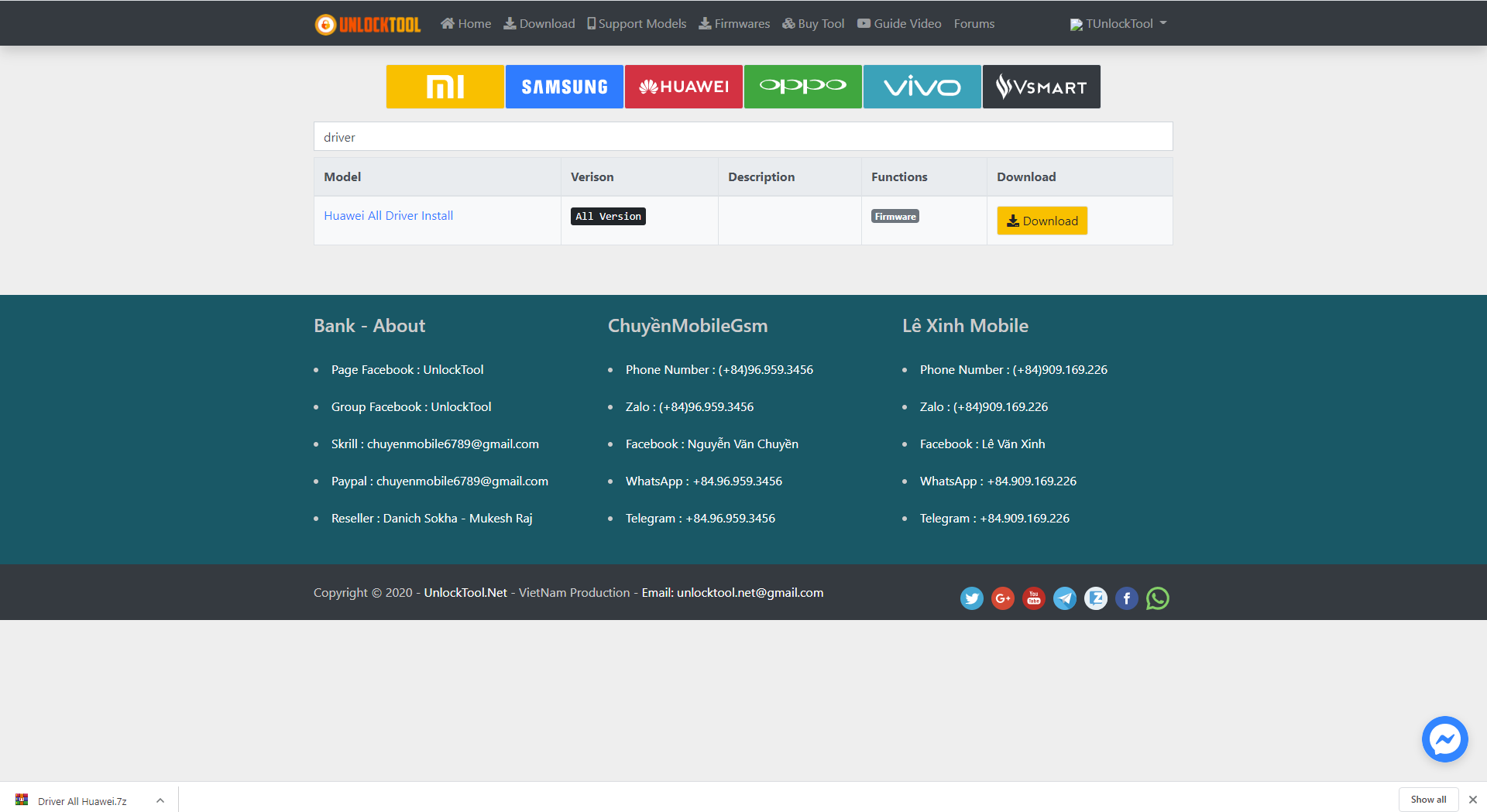
Task: Click Zalo (+84)909.169.226 entry
Action: [x=984, y=407]
